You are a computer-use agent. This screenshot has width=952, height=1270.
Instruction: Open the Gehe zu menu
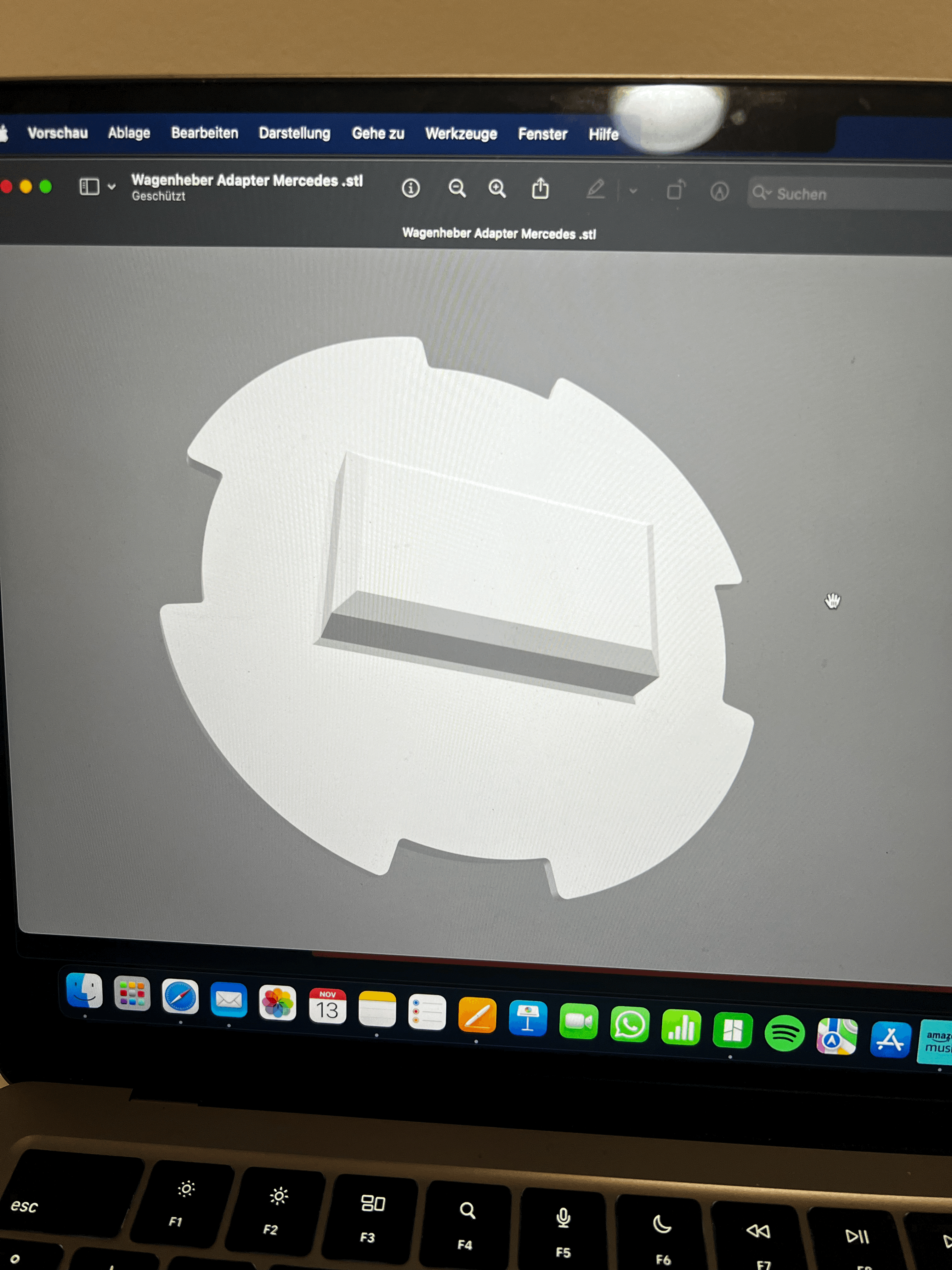pos(378,133)
